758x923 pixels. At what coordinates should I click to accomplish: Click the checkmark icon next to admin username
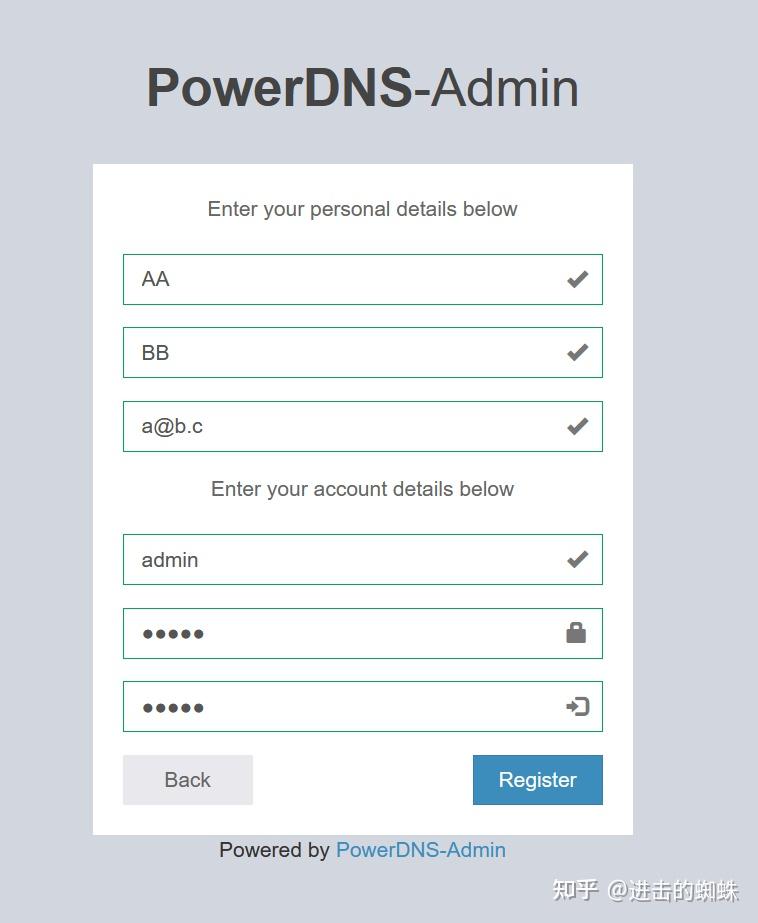[x=577, y=560]
